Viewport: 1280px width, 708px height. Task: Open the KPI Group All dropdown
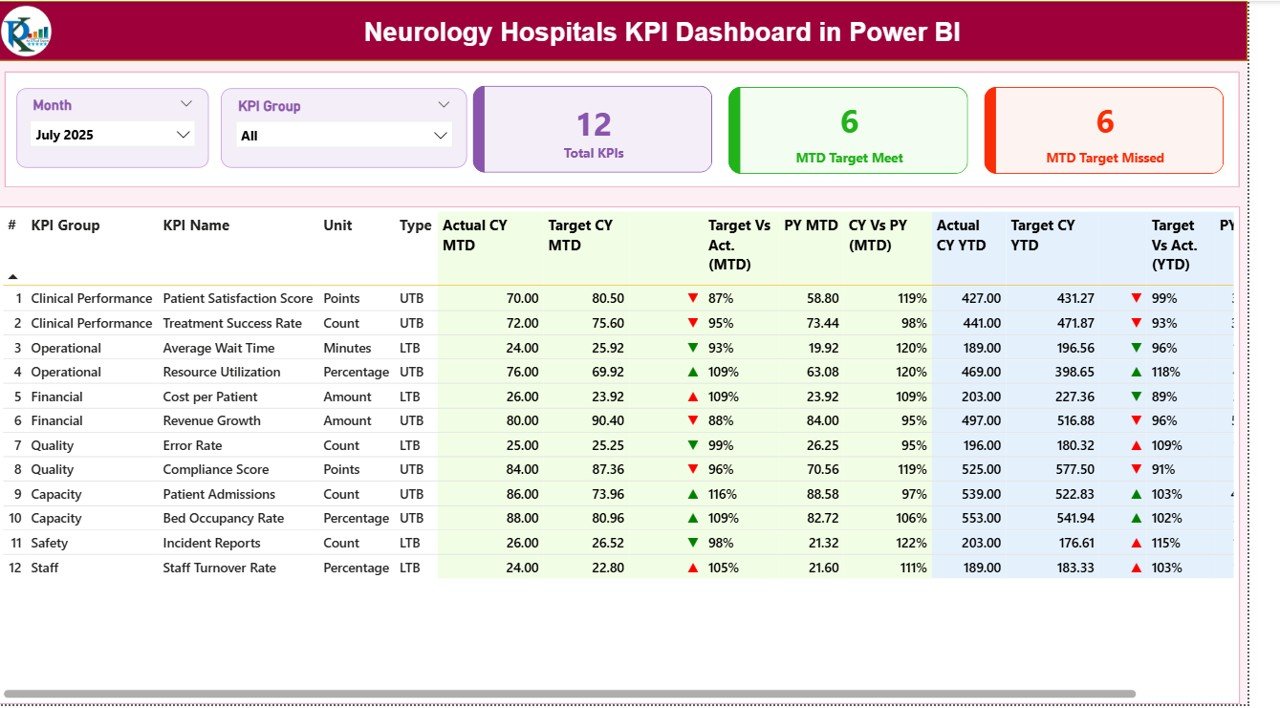pyautogui.click(x=344, y=135)
